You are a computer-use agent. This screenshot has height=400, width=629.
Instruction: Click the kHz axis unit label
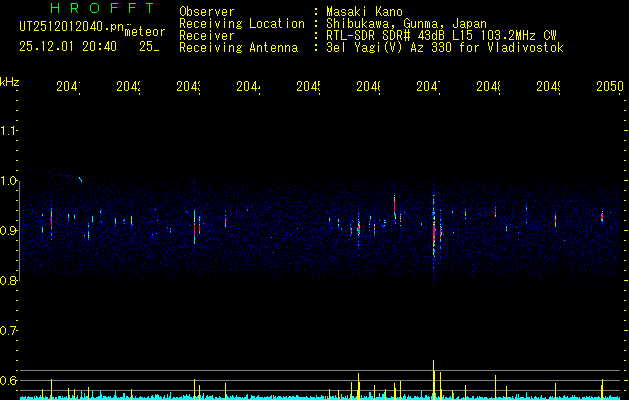coord(10,81)
